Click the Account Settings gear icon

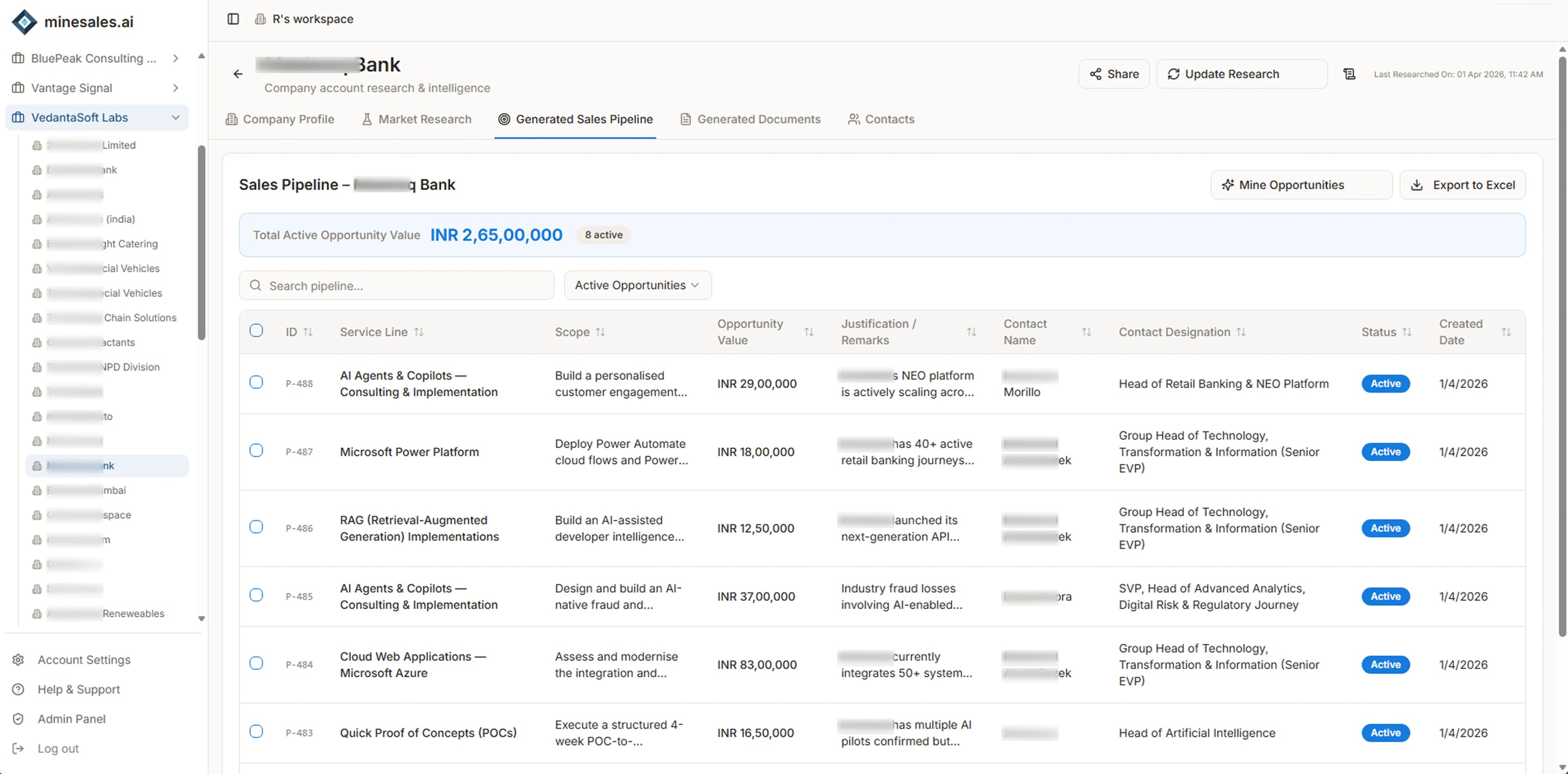pos(18,660)
